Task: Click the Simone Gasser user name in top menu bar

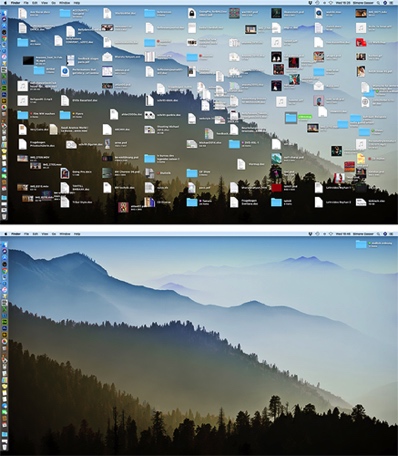Action: click(364, 3)
